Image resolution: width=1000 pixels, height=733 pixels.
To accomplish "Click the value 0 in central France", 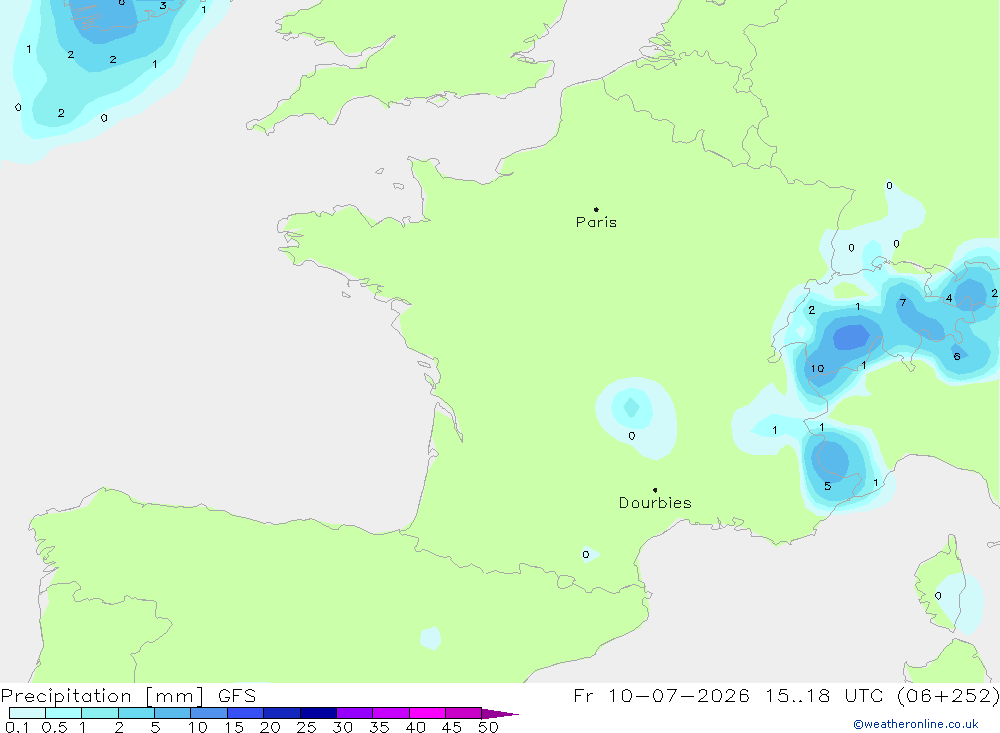I will [x=631, y=436].
